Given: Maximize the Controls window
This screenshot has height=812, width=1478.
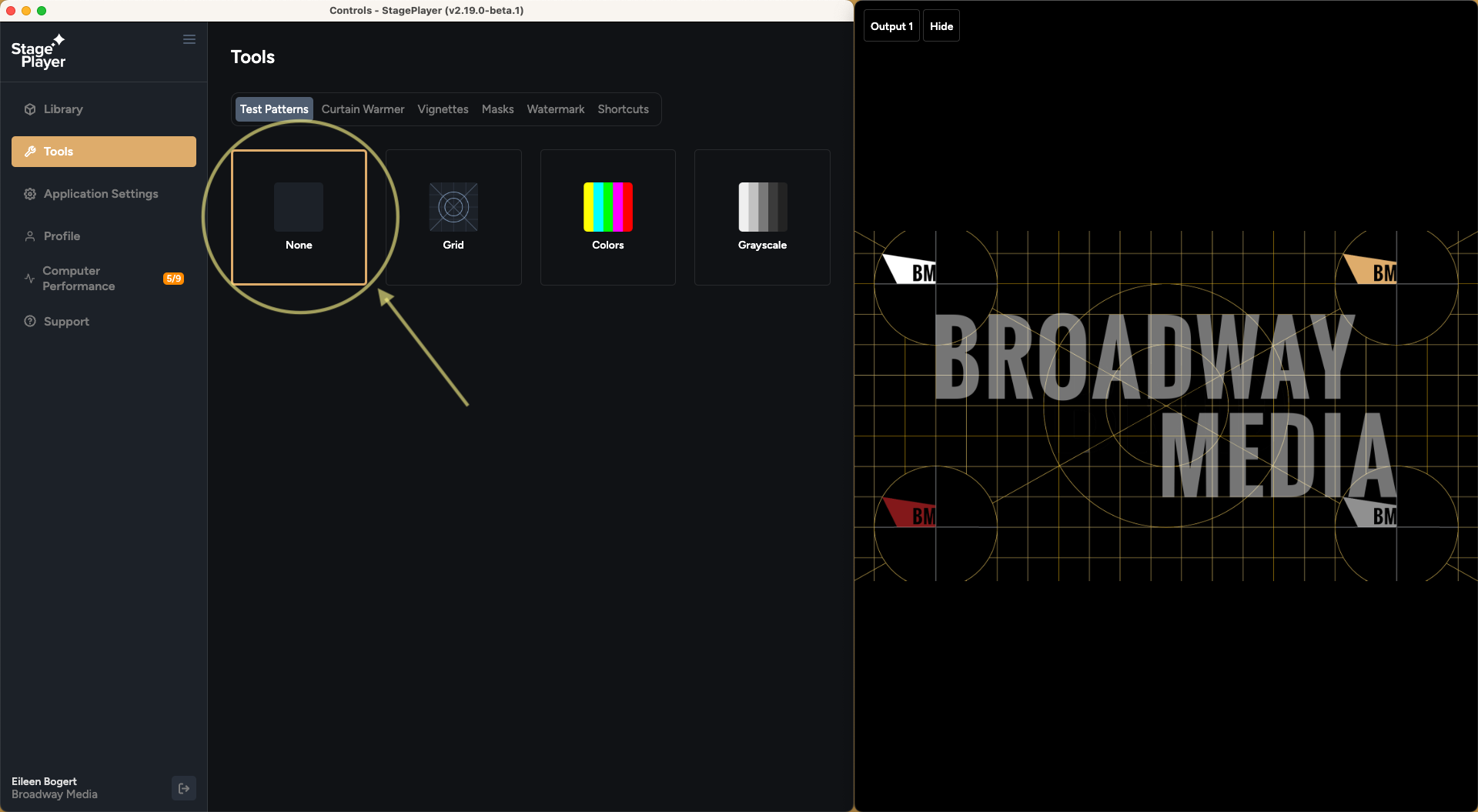Looking at the screenshot, I should tap(42, 11).
